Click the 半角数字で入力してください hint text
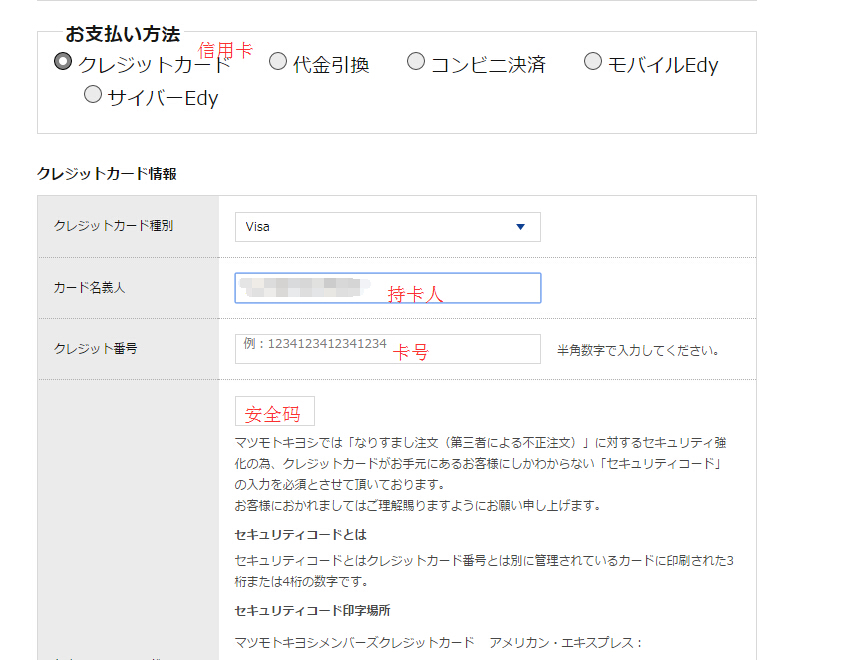This screenshot has height=660, width=849. pos(638,351)
